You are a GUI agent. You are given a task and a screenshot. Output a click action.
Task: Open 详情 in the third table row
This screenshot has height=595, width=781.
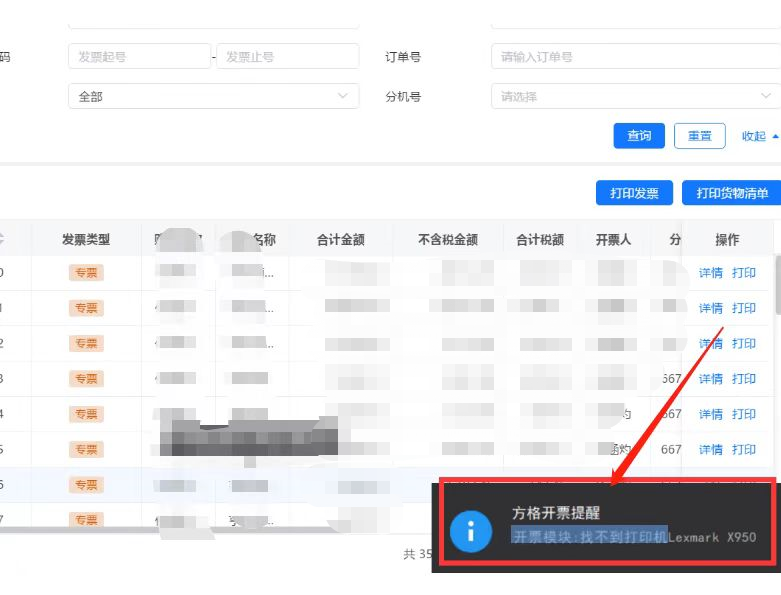pyautogui.click(x=710, y=343)
